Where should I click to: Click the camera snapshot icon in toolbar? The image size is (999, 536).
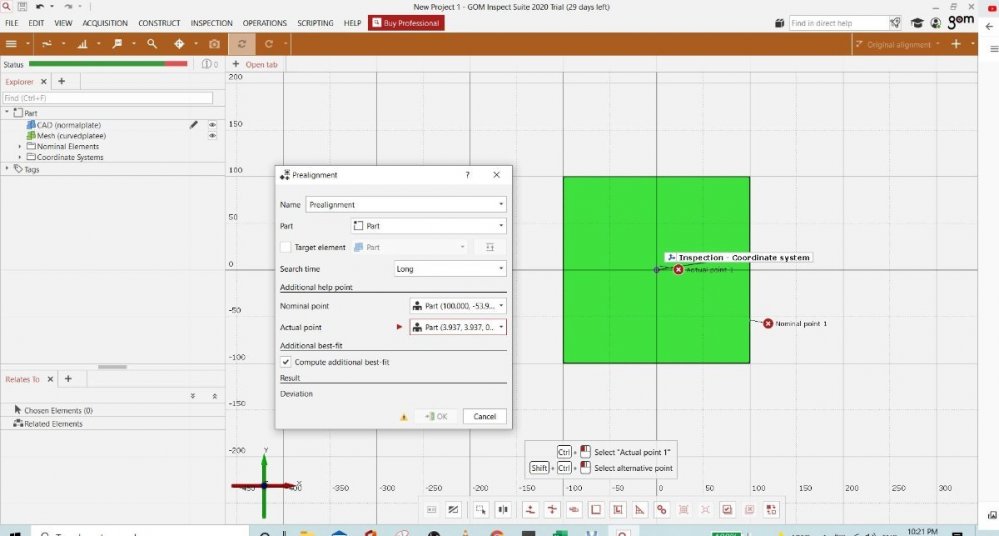click(x=214, y=44)
